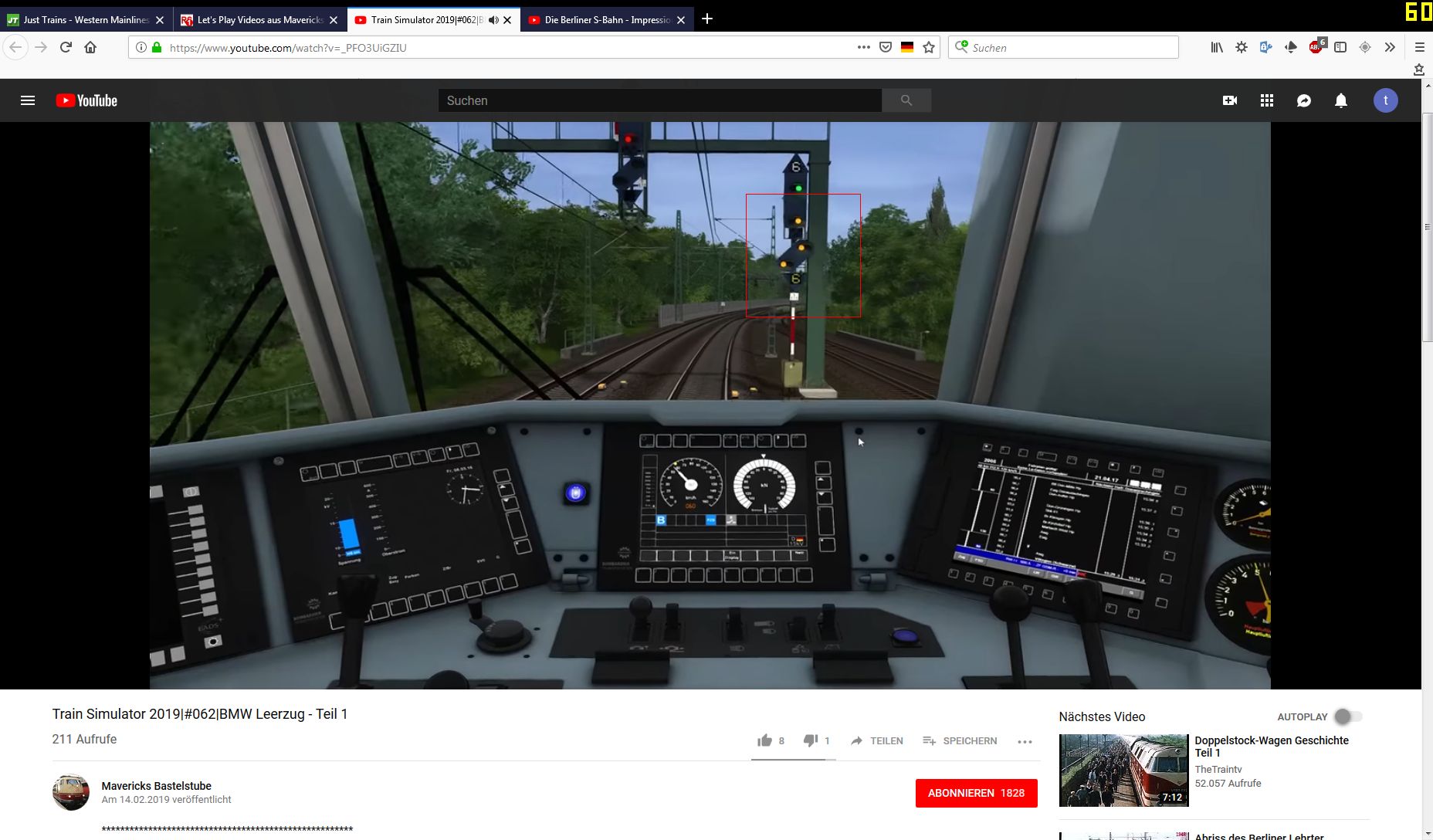Click SPEICHERN to save the video
The image size is (1433, 840).
960,740
